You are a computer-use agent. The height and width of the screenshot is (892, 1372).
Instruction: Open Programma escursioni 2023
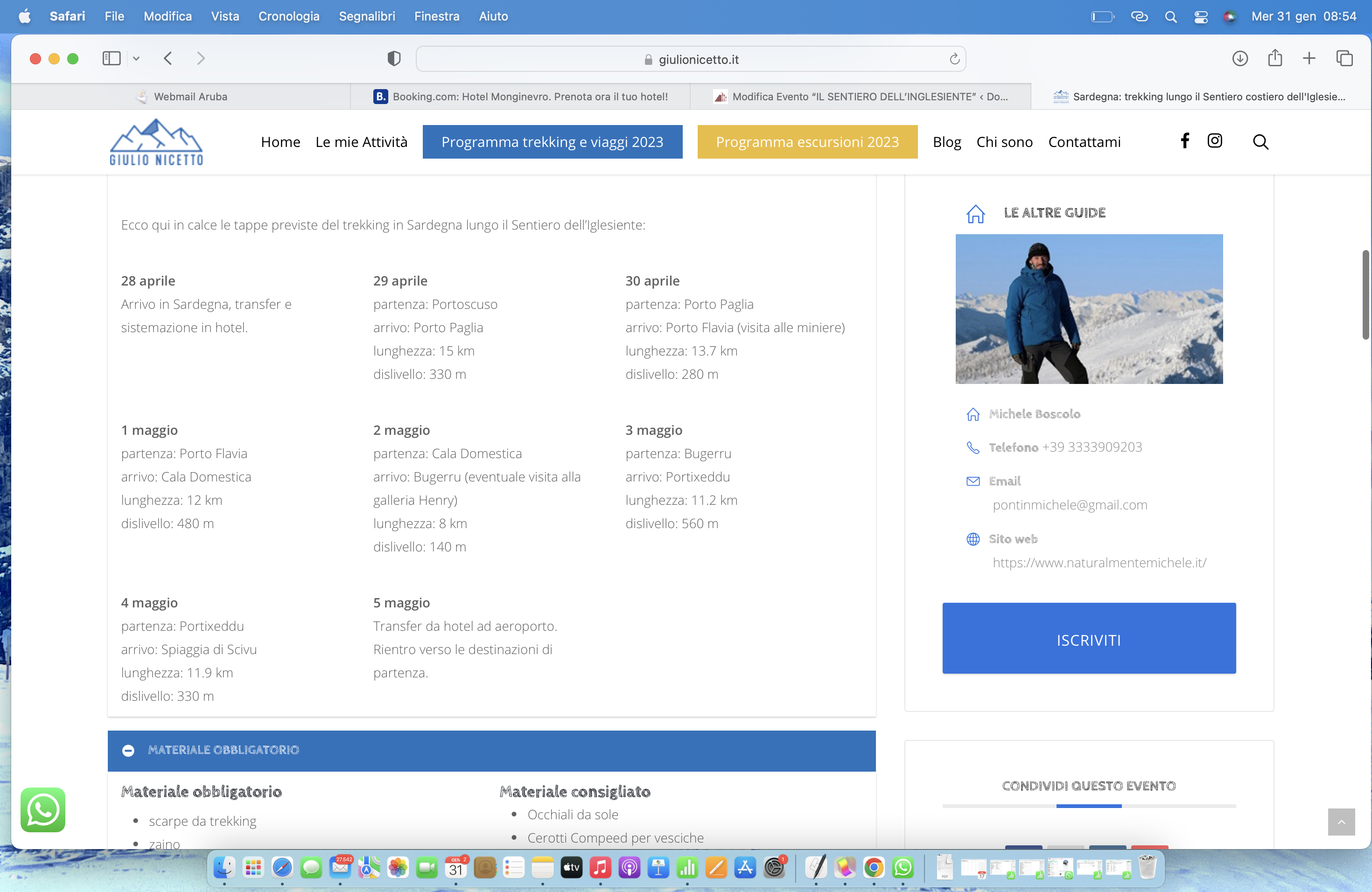(x=807, y=142)
